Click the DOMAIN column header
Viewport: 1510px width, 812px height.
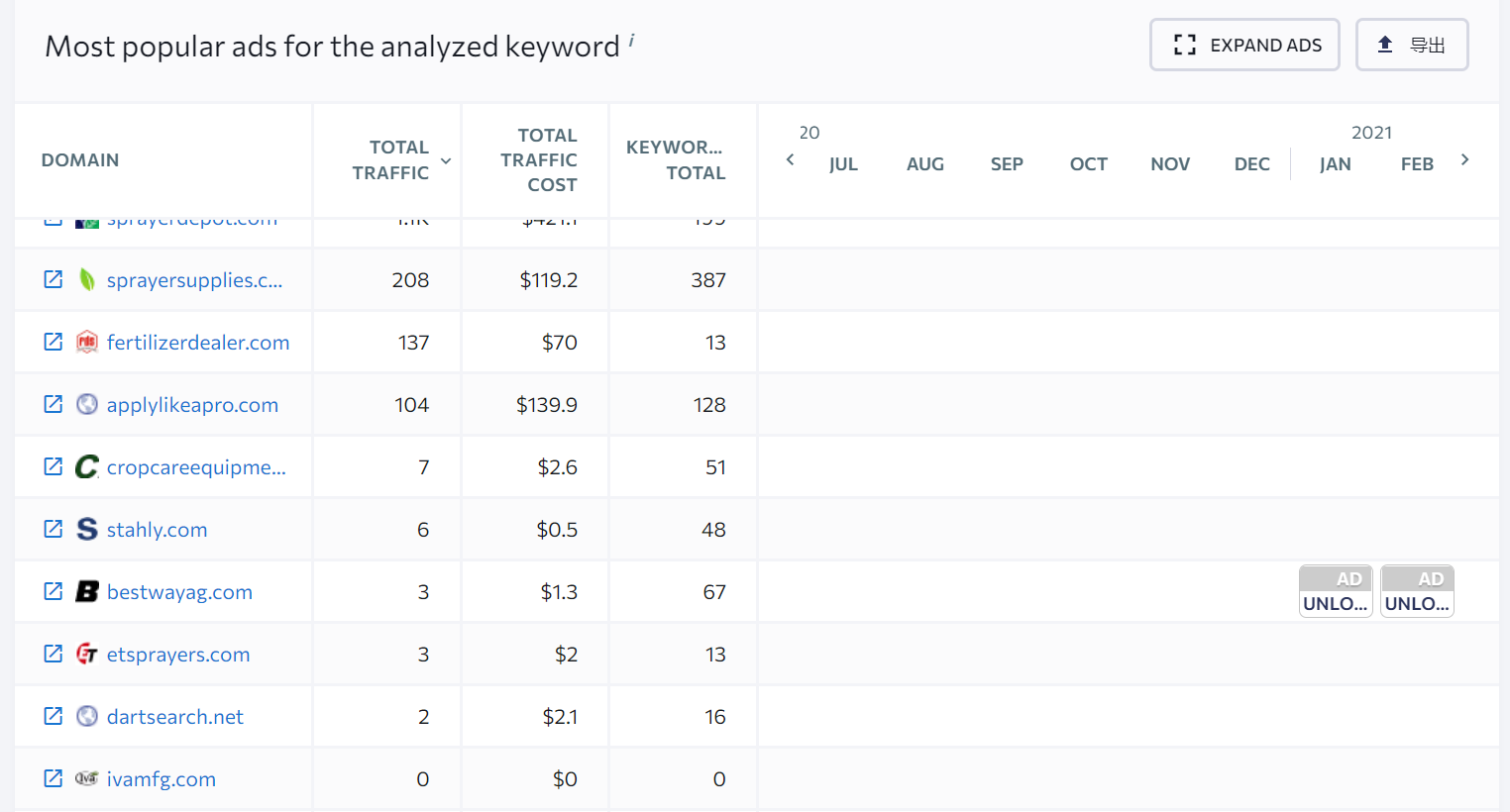(80, 159)
